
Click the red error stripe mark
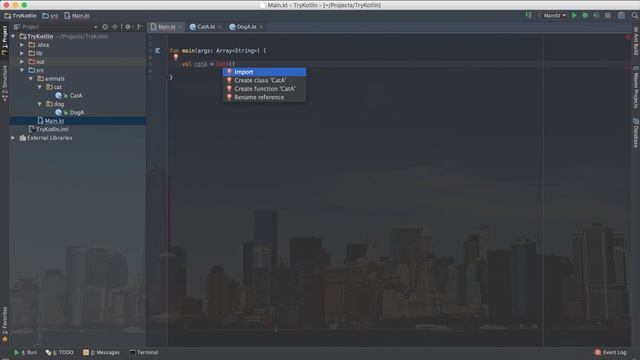coord(628,68)
